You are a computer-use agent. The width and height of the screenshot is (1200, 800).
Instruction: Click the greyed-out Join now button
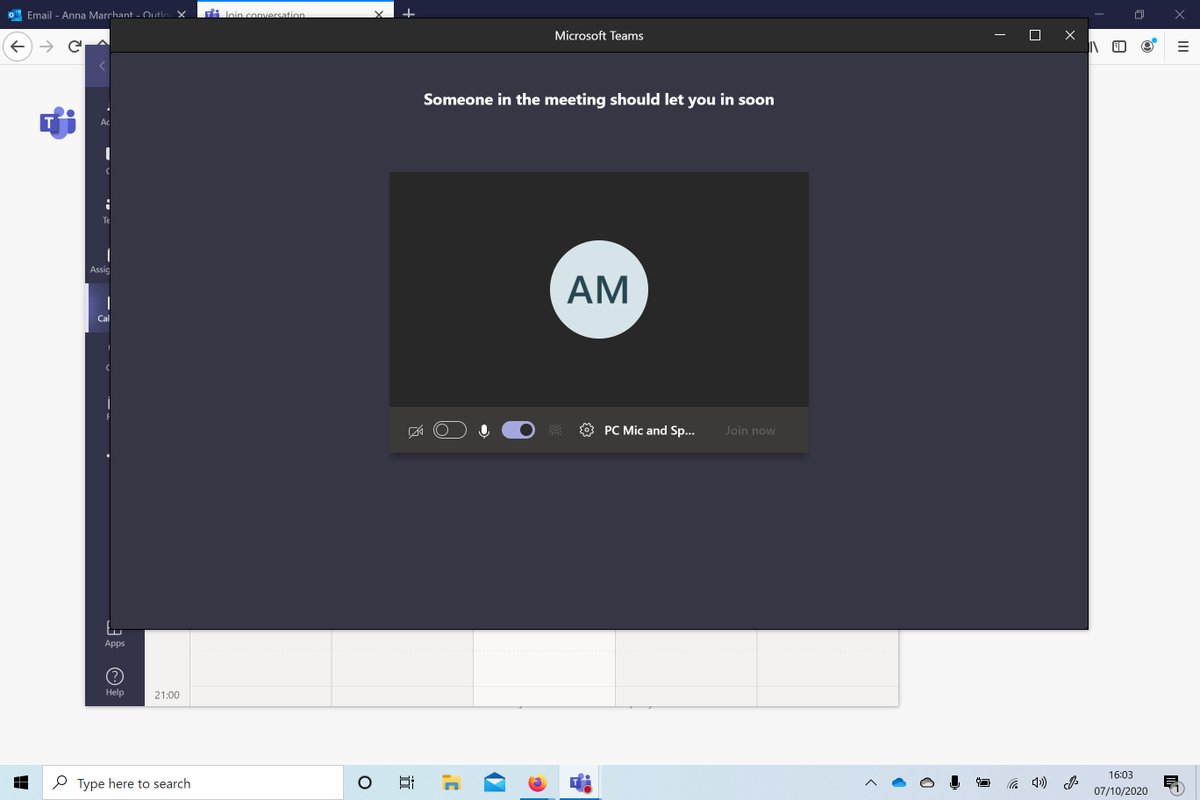click(x=750, y=430)
